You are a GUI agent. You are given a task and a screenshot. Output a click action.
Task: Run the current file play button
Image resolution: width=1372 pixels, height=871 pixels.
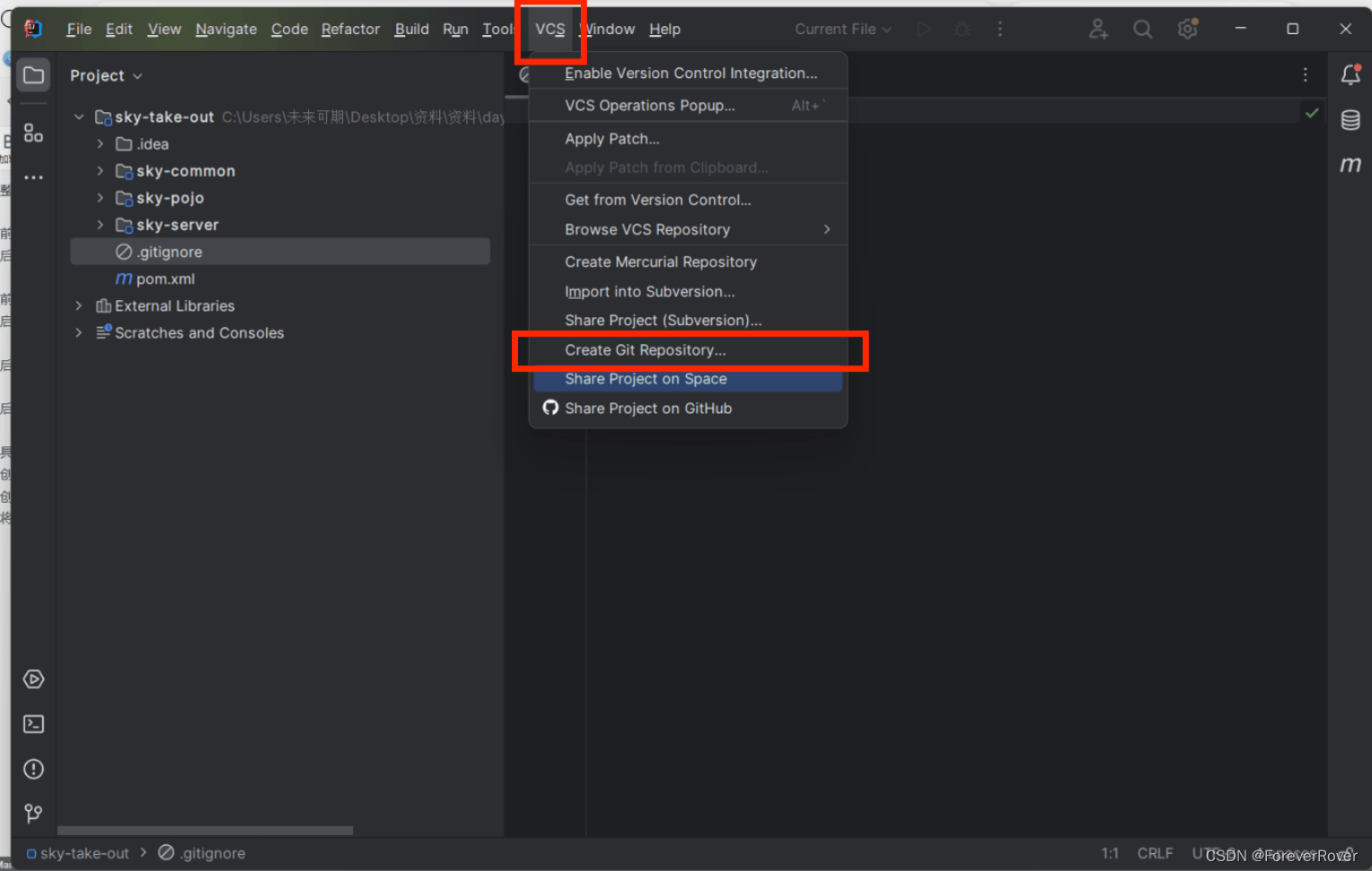pos(924,29)
